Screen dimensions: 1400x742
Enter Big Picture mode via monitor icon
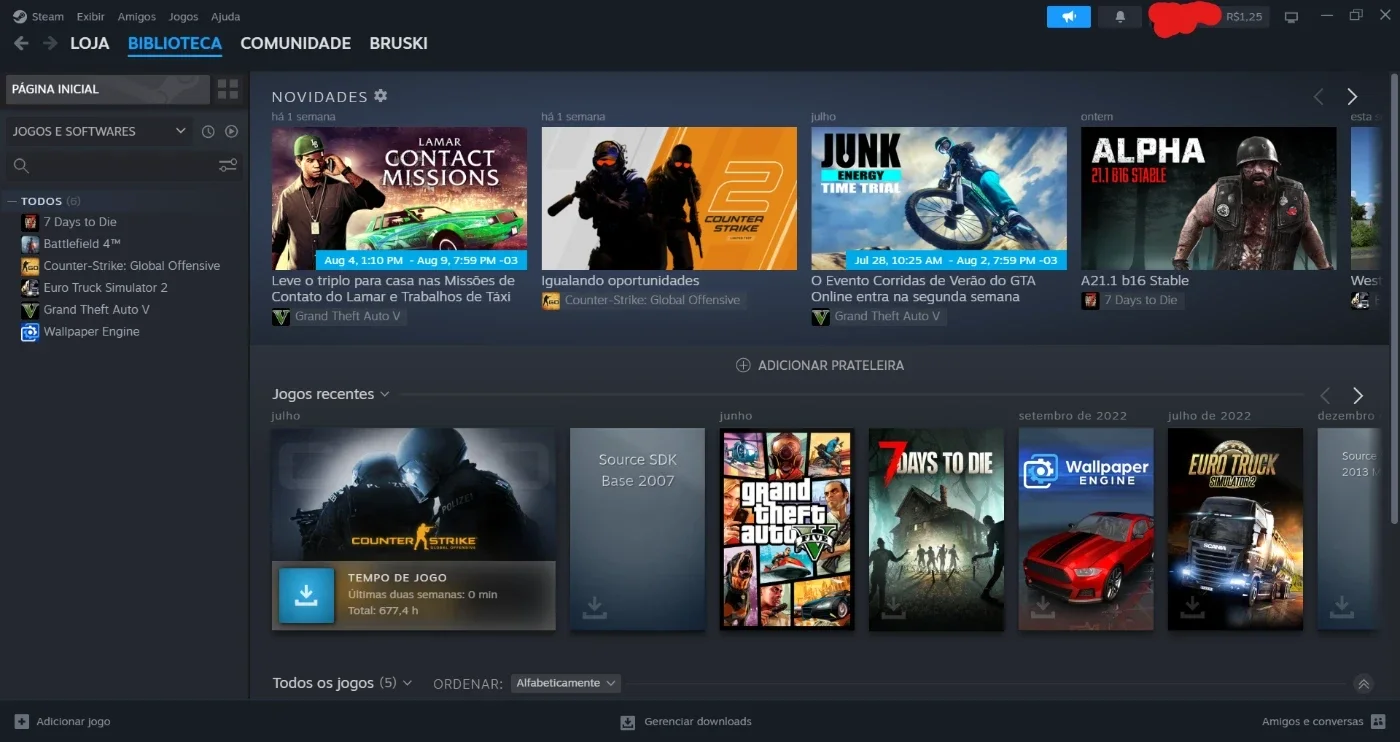1291,17
